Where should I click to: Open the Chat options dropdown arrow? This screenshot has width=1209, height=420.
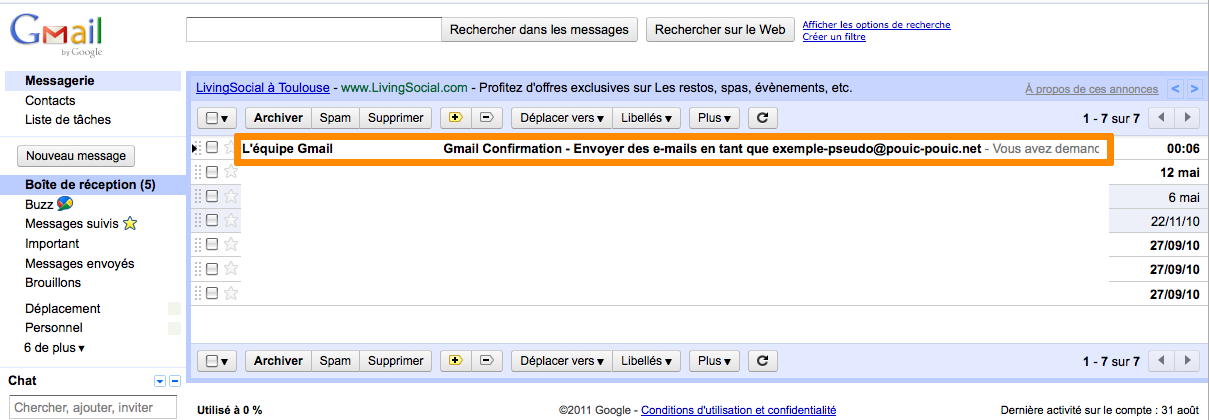[159, 381]
